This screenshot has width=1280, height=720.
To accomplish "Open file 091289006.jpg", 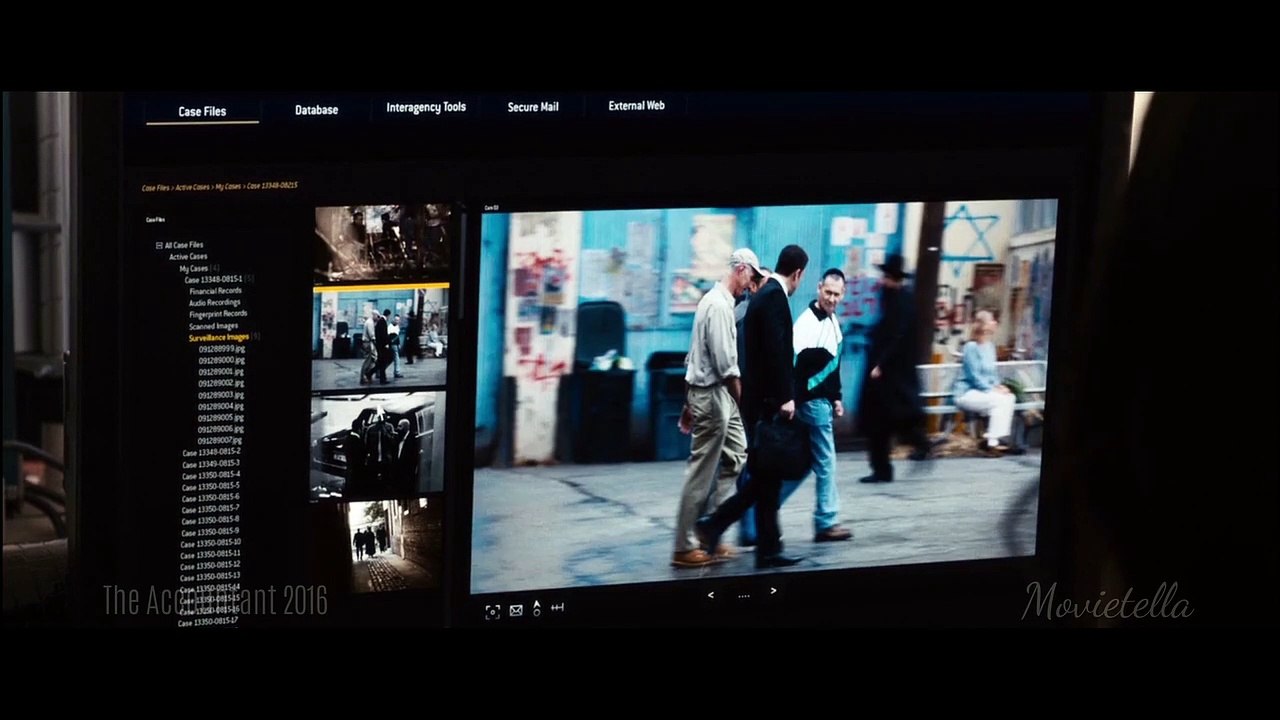I will 221,429.
